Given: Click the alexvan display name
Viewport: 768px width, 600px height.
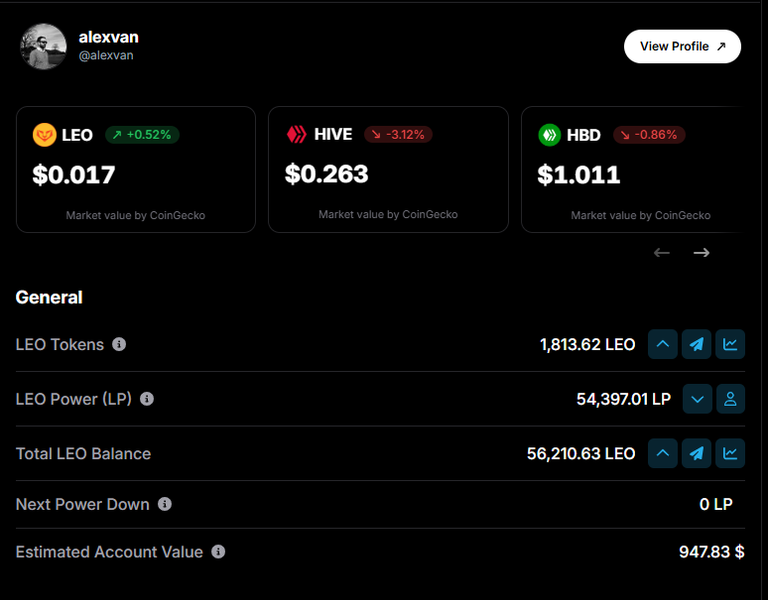Looking at the screenshot, I should (109, 37).
